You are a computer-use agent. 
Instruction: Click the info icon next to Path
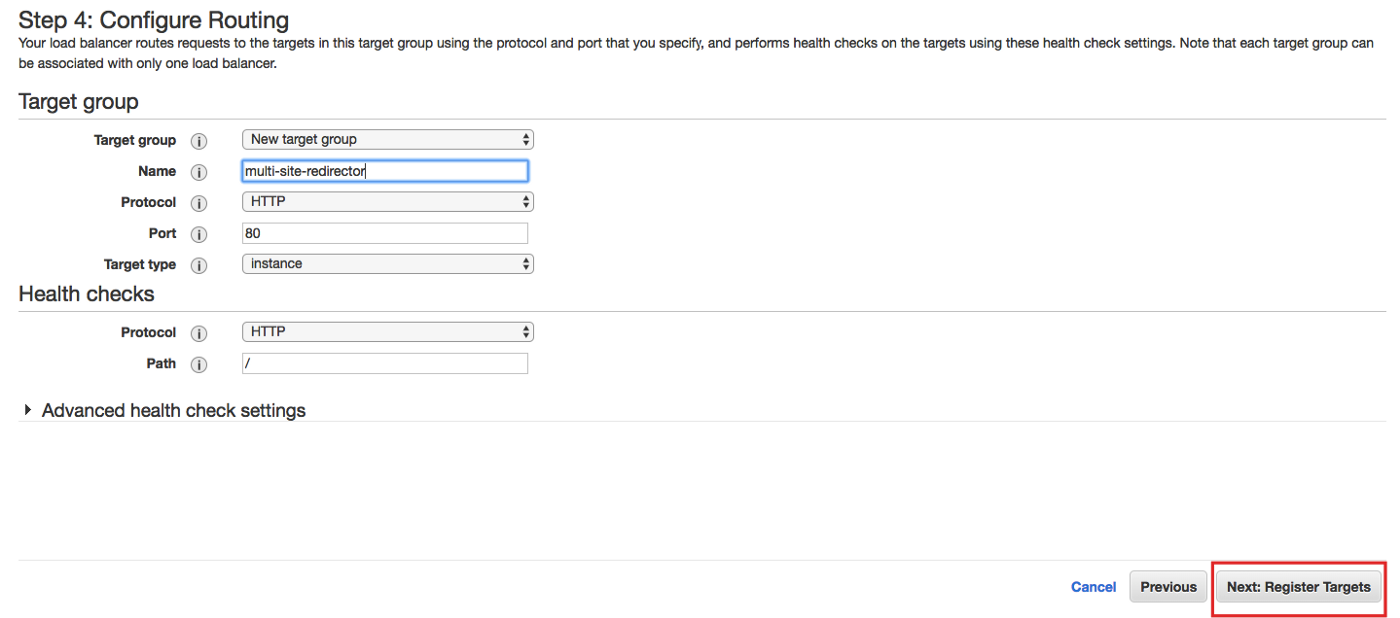(x=198, y=364)
